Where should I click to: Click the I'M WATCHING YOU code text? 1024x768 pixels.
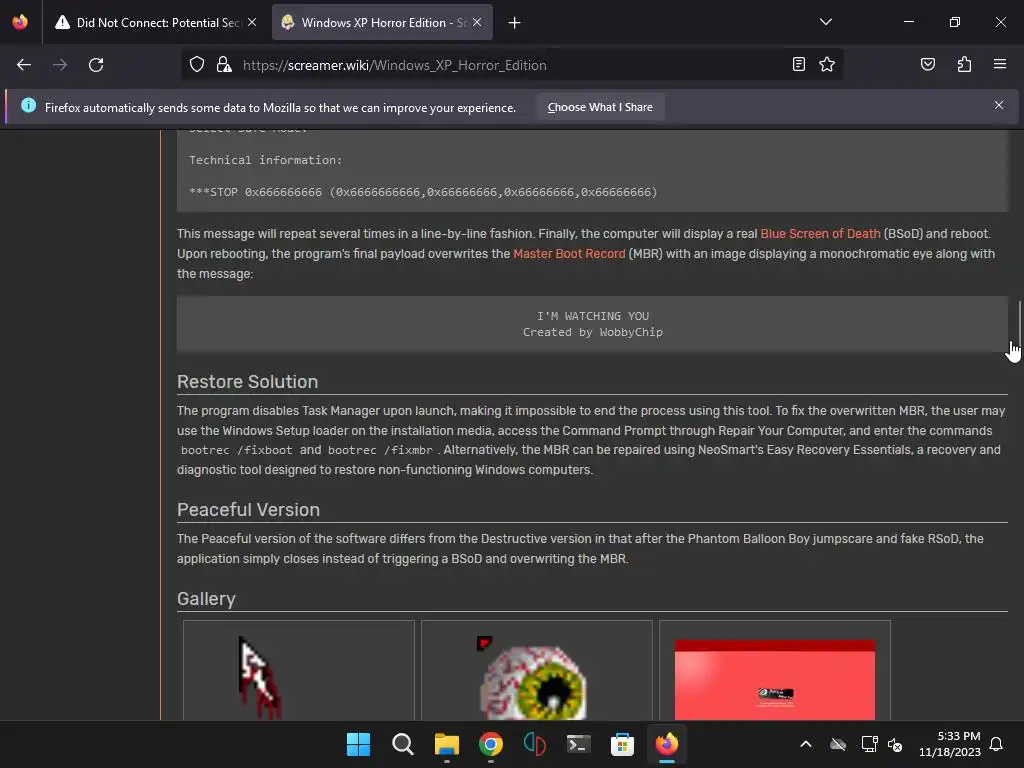[593, 316]
